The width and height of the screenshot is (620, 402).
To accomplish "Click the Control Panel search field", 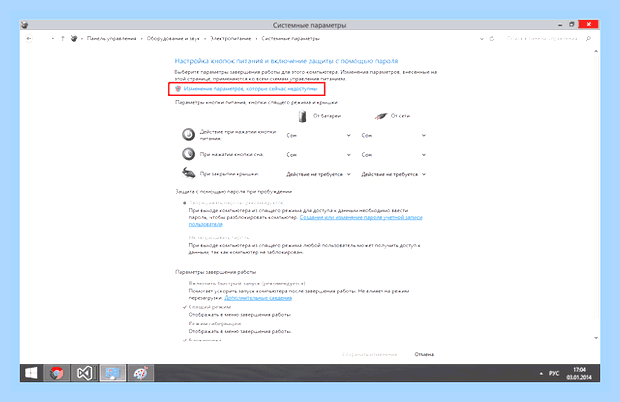I will (542, 39).
